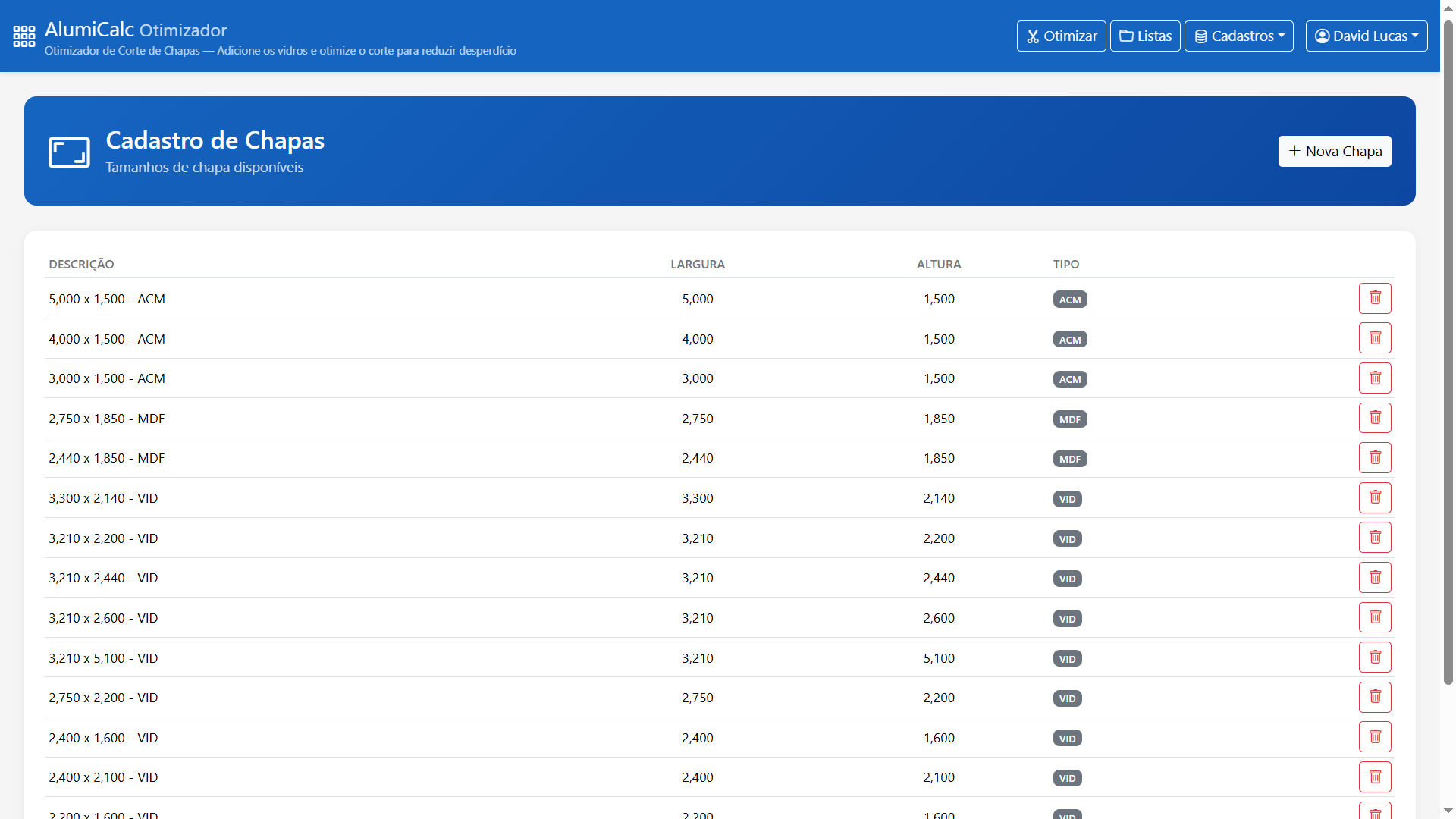Click height value 2,100

(x=939, y=777)
